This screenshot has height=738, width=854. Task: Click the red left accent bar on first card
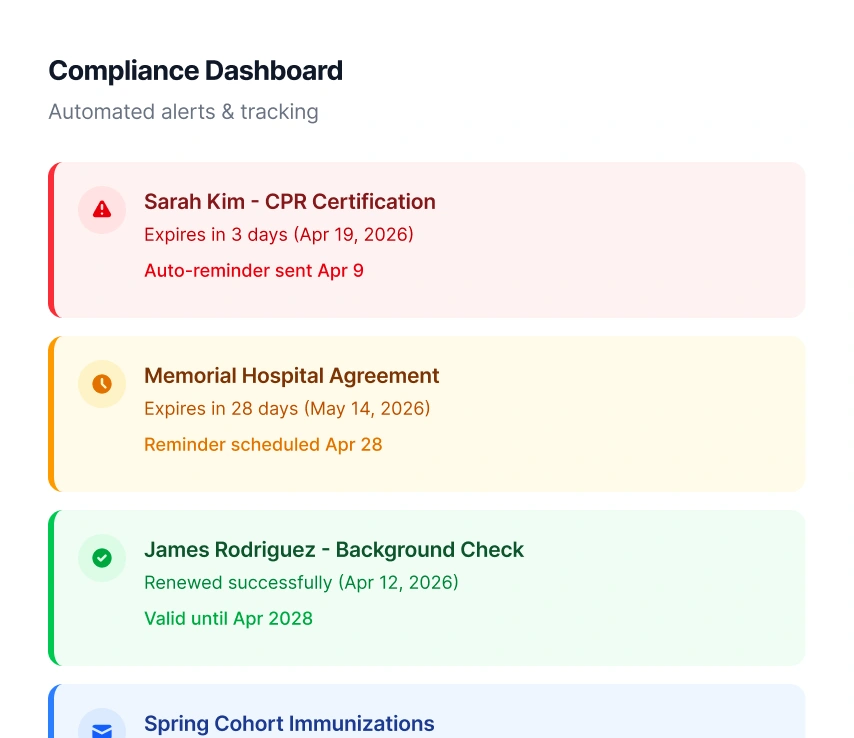point(51,240)
